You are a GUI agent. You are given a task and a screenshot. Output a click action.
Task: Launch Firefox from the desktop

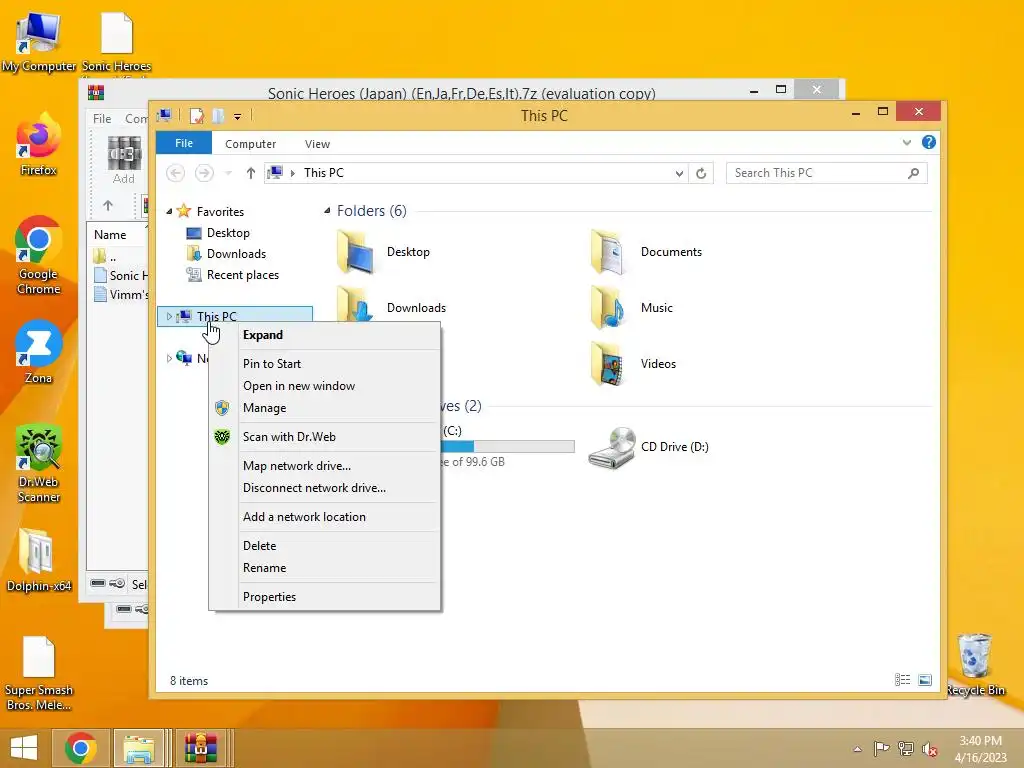point(39,145)
